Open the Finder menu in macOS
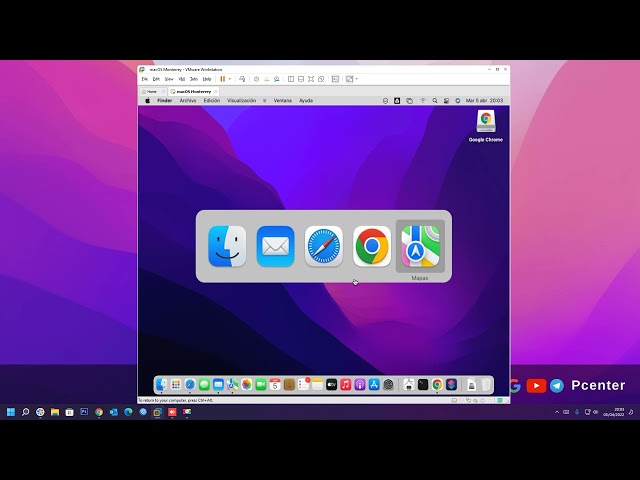 pyautogui.click(x=164, y=100)
